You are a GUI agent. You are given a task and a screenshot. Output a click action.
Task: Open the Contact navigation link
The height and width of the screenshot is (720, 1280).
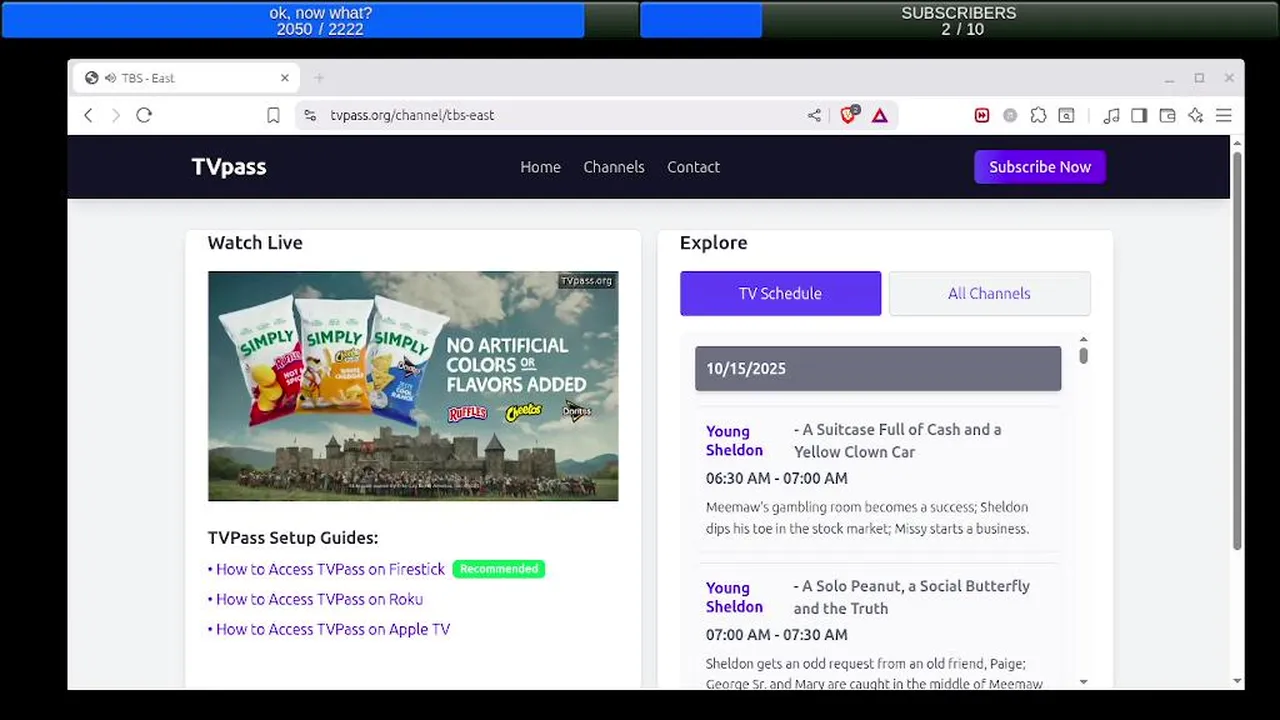coord(693,167)
